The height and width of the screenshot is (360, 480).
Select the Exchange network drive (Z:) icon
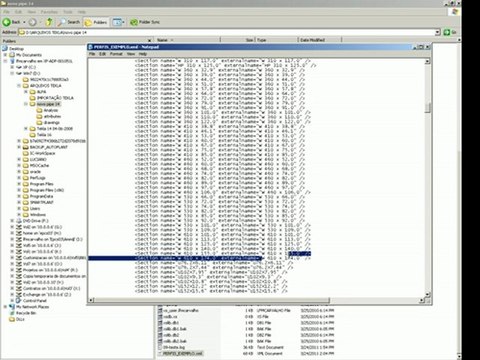19,295
